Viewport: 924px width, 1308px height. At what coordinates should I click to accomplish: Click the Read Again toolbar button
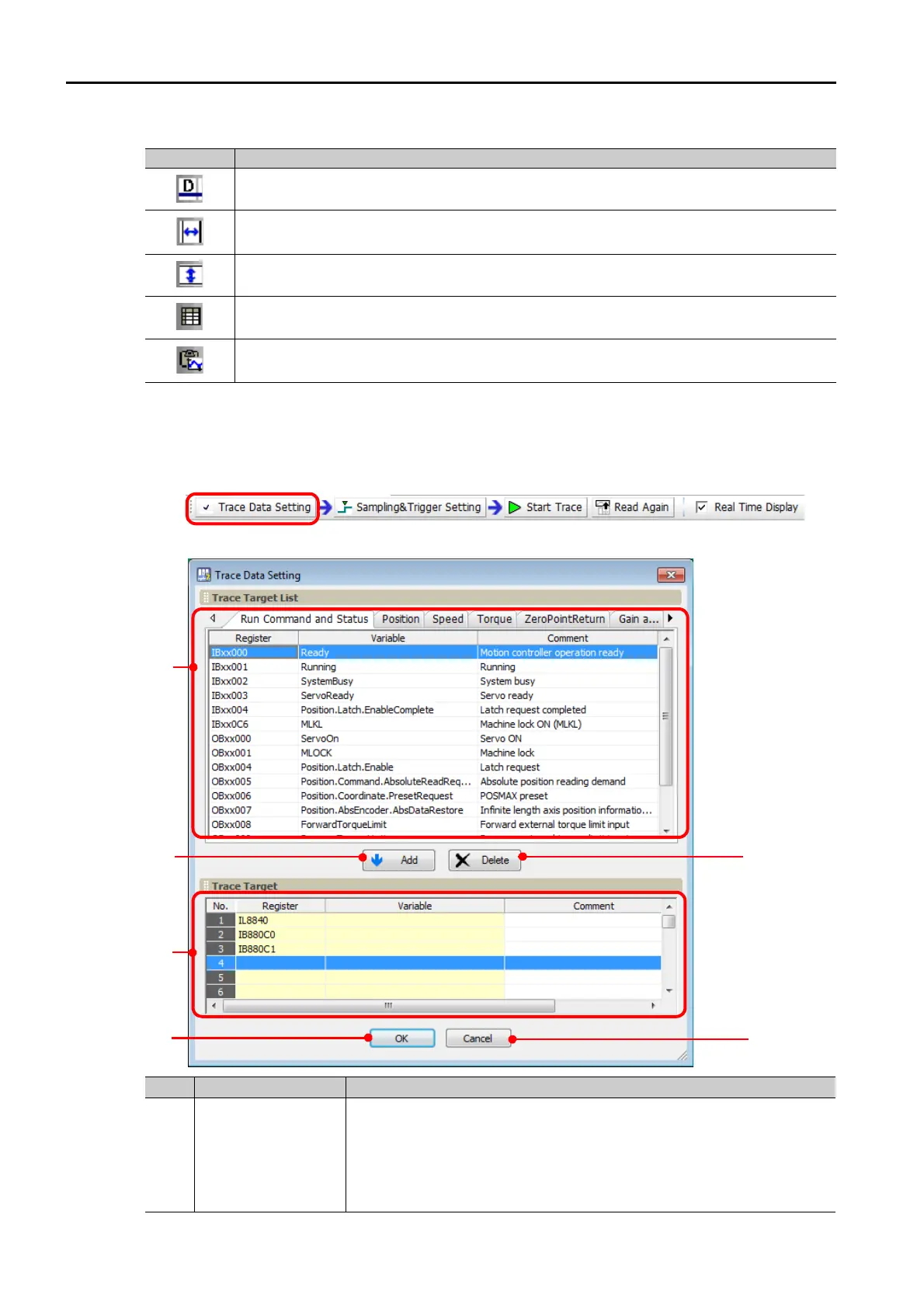click(632, 507)
